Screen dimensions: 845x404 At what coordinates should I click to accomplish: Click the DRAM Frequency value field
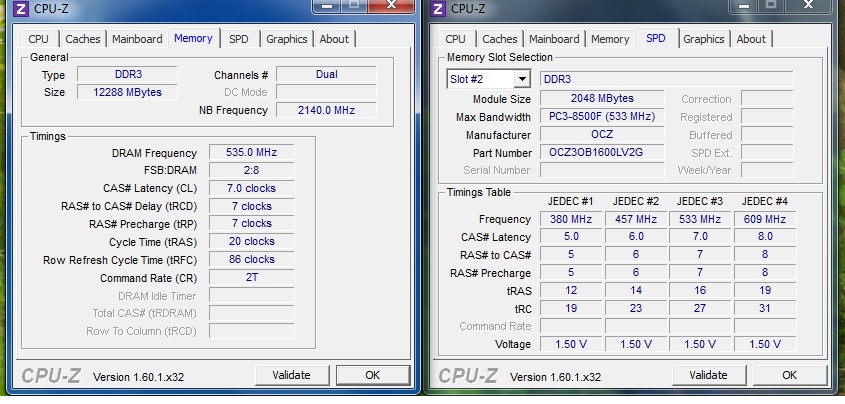(x=251, y=153)
